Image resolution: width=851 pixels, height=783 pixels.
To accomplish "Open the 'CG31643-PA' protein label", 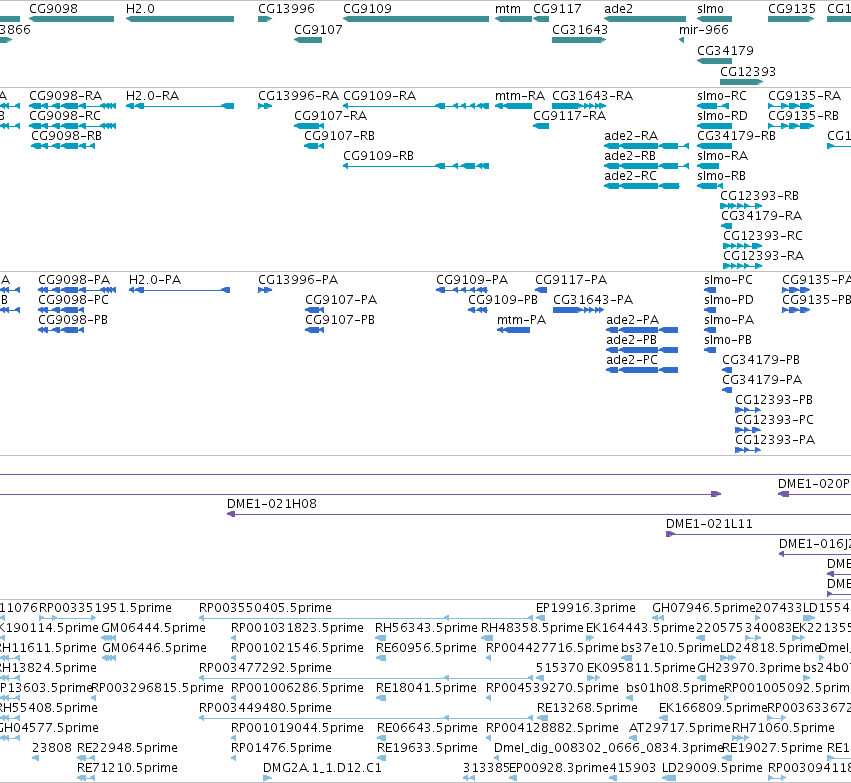I will point(593,300).
